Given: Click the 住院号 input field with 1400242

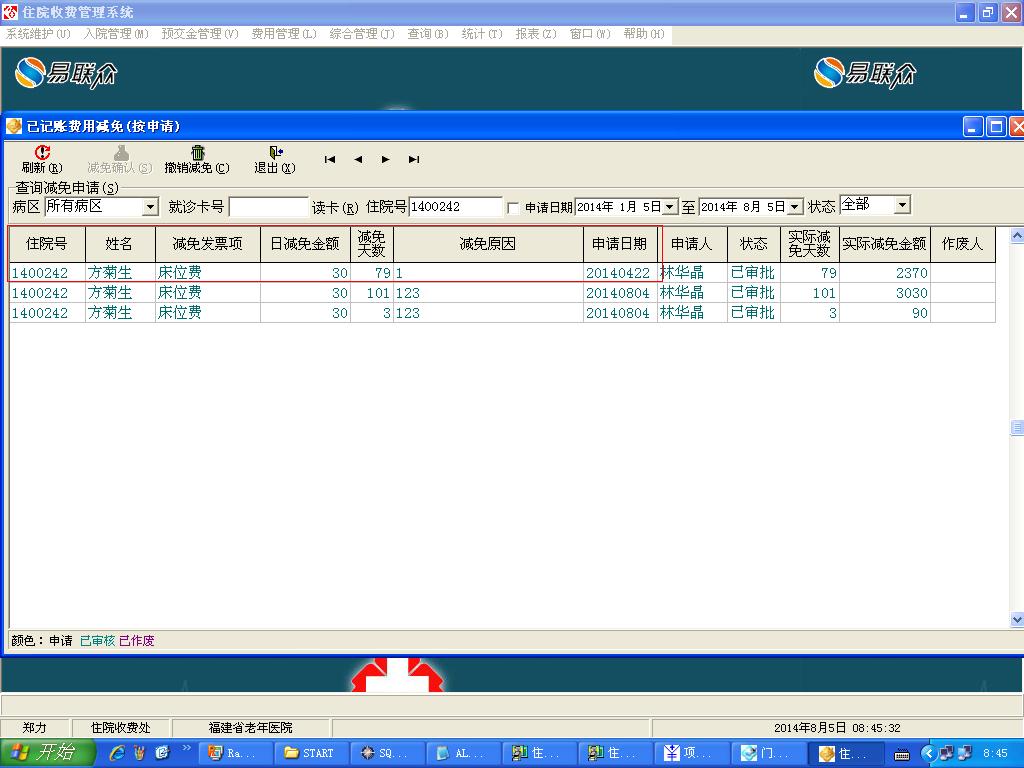Looking at the screenshot, I should pyautogui.click(x=456, y=207).
